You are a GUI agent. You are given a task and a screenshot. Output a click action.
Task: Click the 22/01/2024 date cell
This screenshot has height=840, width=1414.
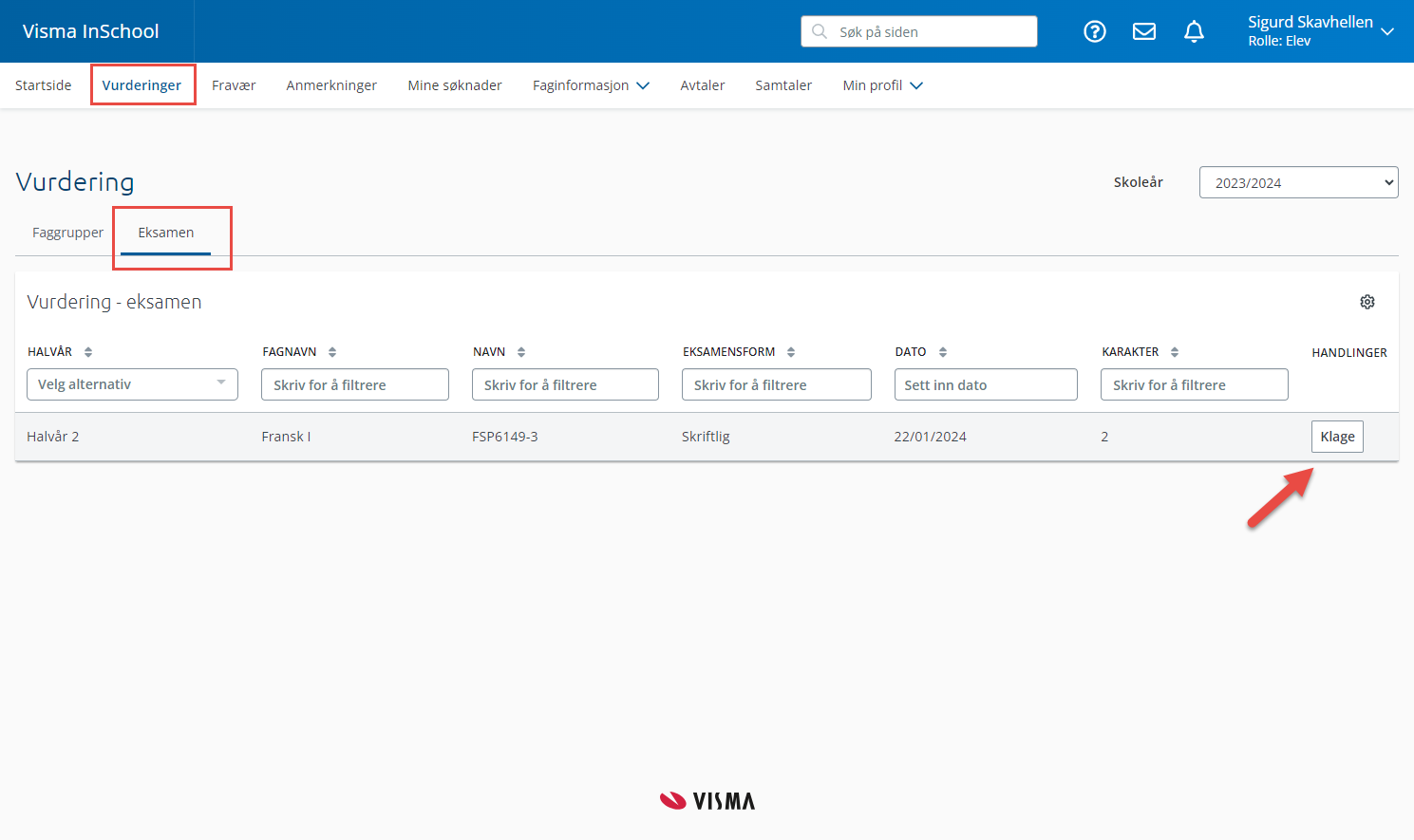(x=931, y=437)
